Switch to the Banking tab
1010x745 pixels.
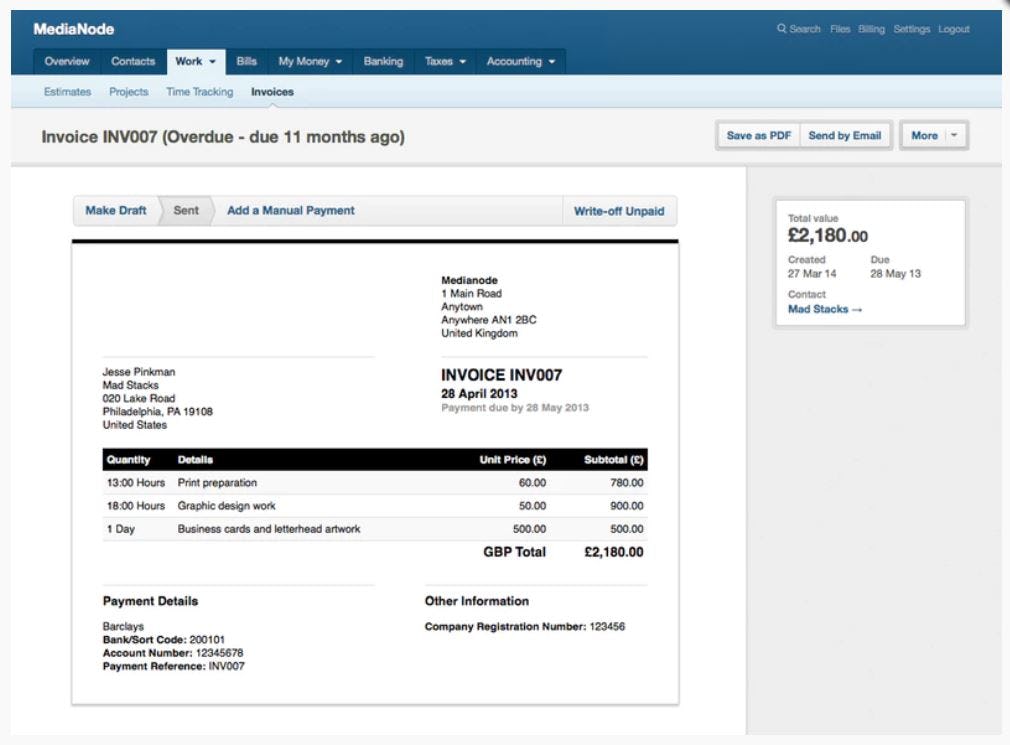point(383,61)
